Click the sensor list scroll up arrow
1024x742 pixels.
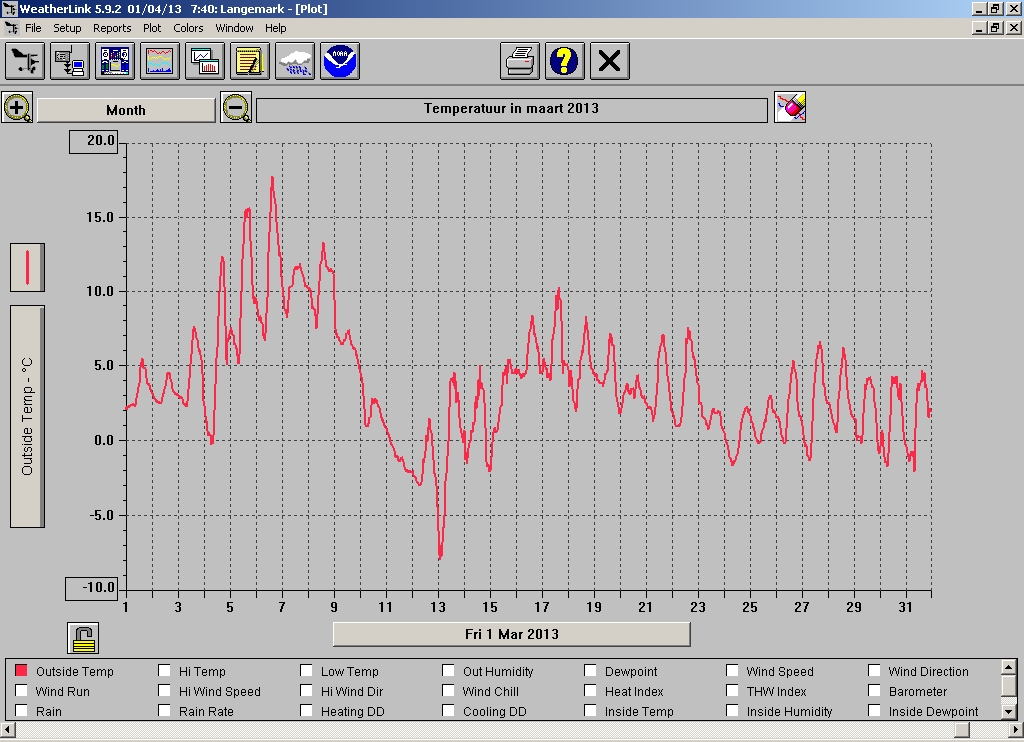1008,667
